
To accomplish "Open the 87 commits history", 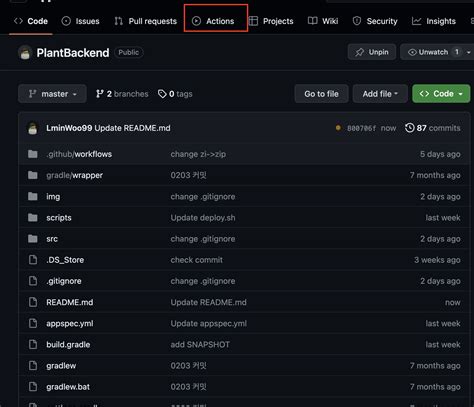I will pyautogui.click(x=433, y=128).
